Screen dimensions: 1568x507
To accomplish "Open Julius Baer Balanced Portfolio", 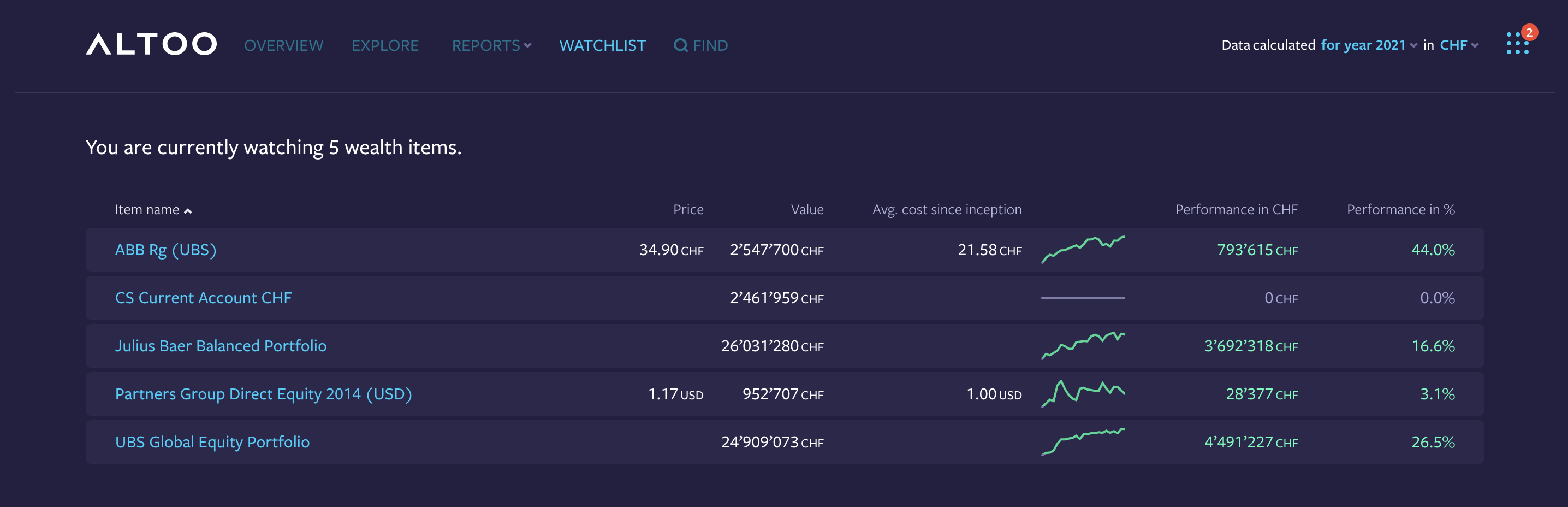I will click(221, 346).
